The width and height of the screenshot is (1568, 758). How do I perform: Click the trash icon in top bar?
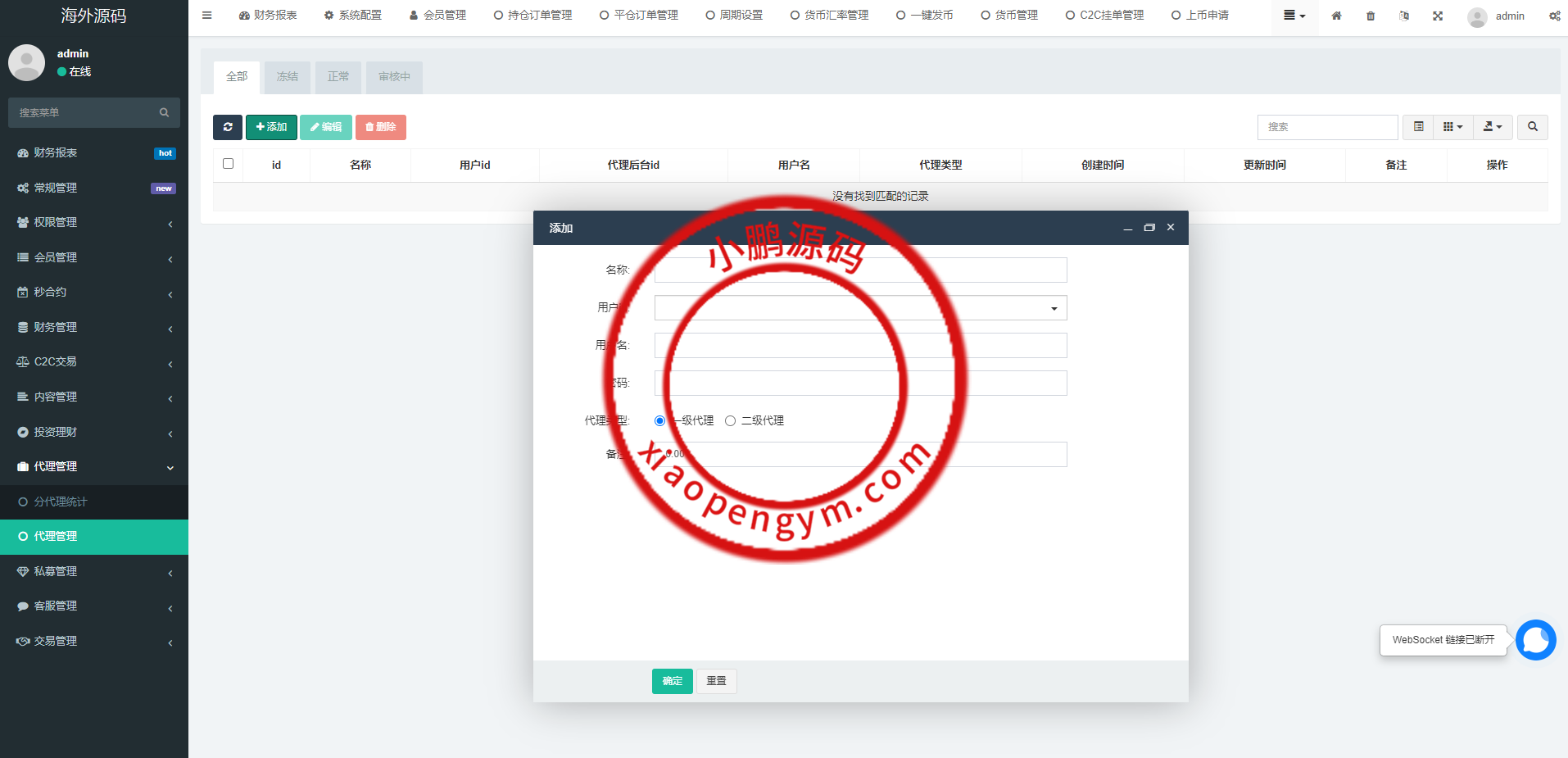point(1371,16)
